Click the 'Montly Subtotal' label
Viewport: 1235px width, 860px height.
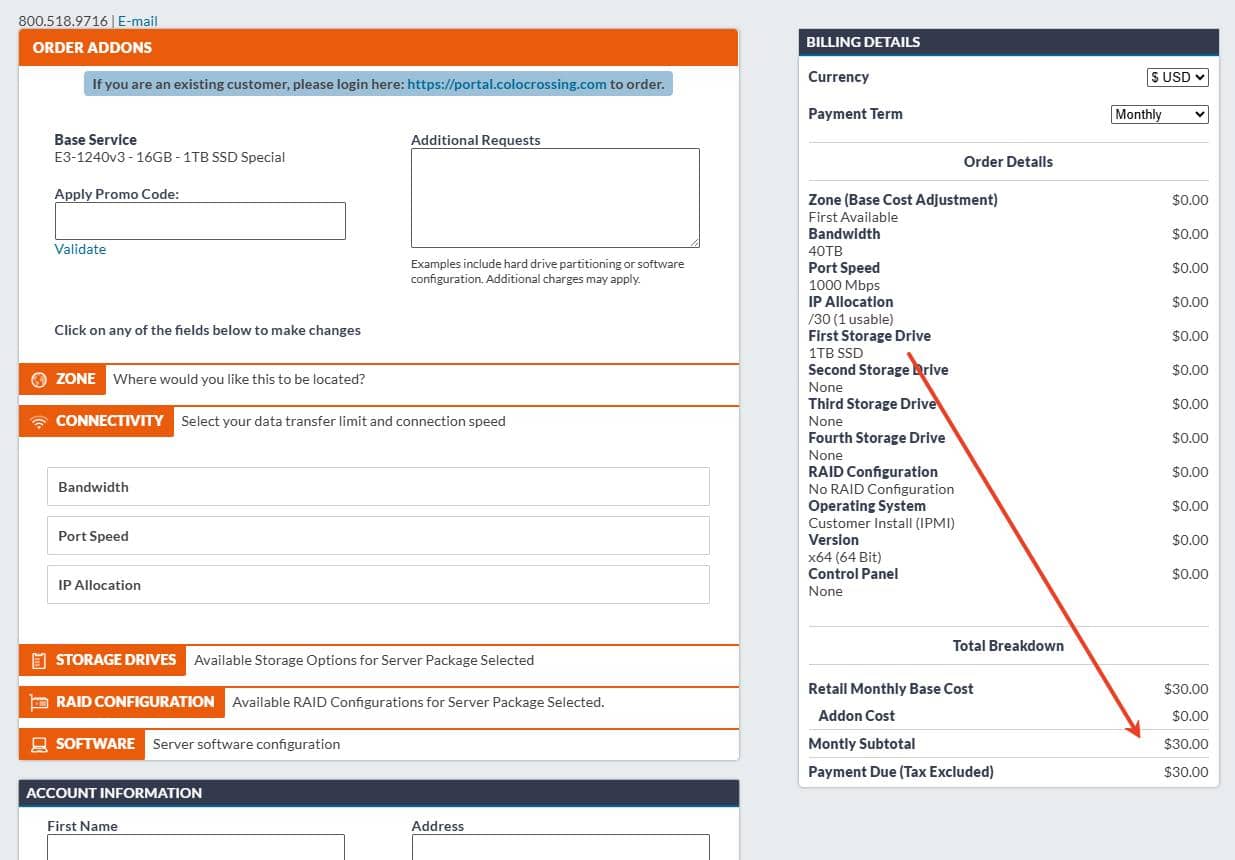point(862,744)
